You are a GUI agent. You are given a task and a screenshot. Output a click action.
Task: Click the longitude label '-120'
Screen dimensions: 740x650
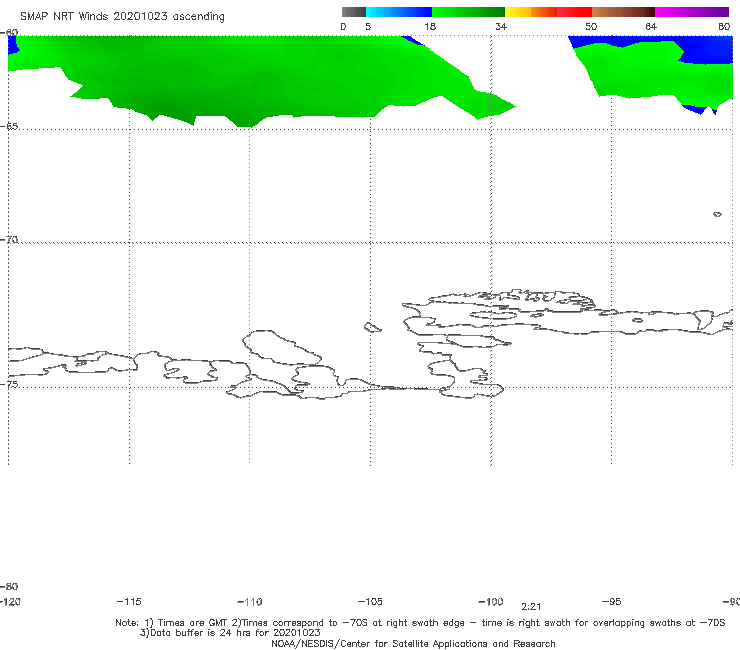coord(10,601)
